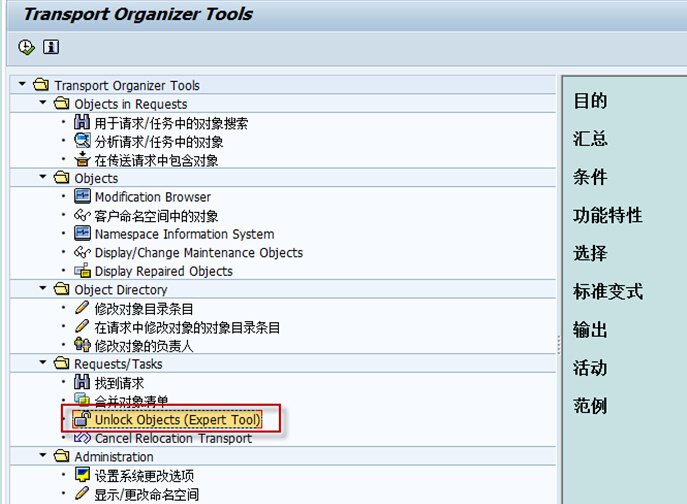
Task: Click glasses icon beside 客户命名空间中的对象
Action: point(82,215)
